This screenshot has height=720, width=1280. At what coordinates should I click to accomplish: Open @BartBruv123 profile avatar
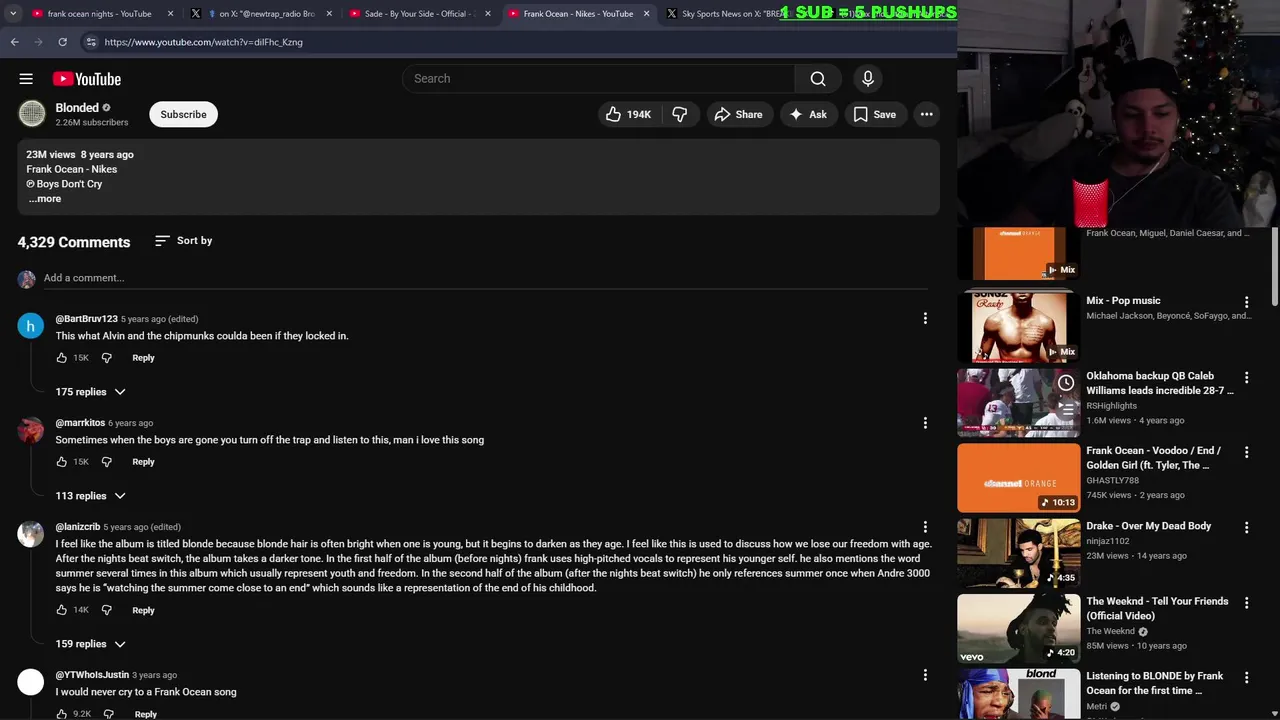coord(31,326)
